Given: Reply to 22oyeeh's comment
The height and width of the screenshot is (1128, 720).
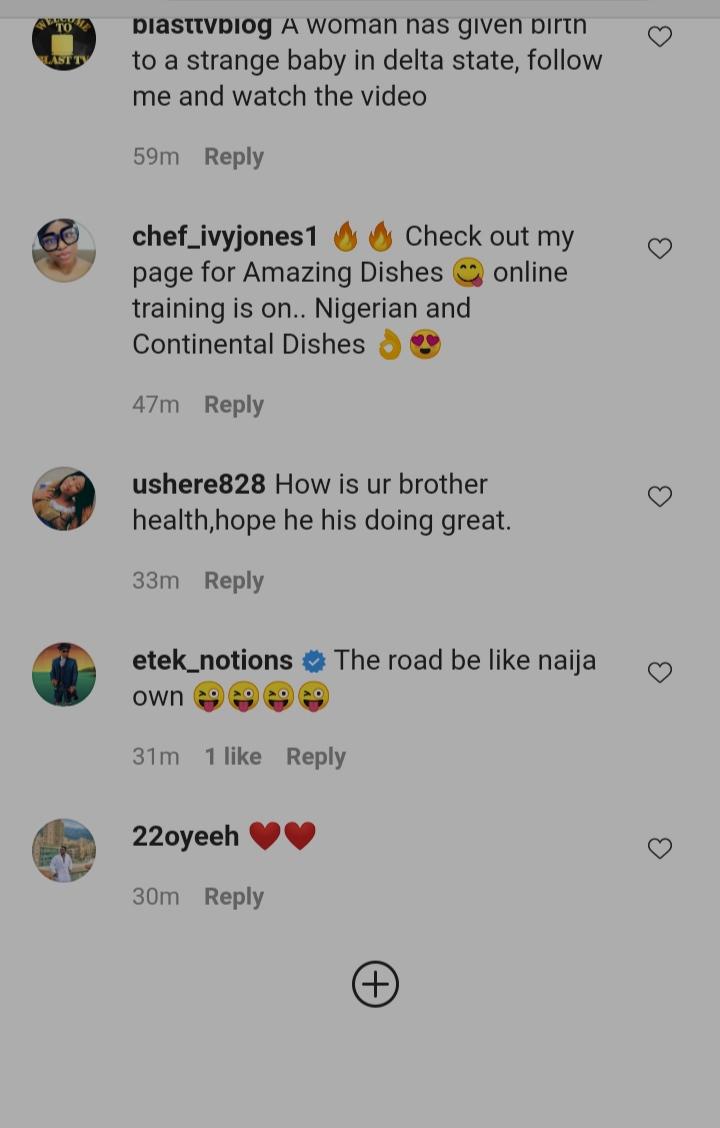Looking at the screenshot, I should coord(234,897).
